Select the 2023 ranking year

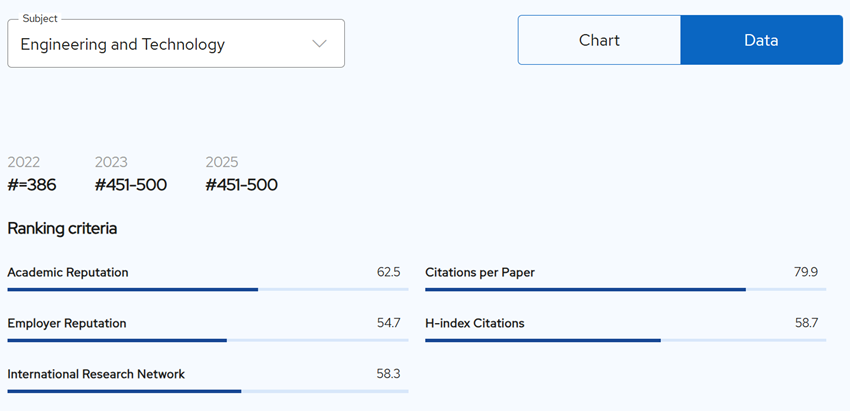point(111,162)
